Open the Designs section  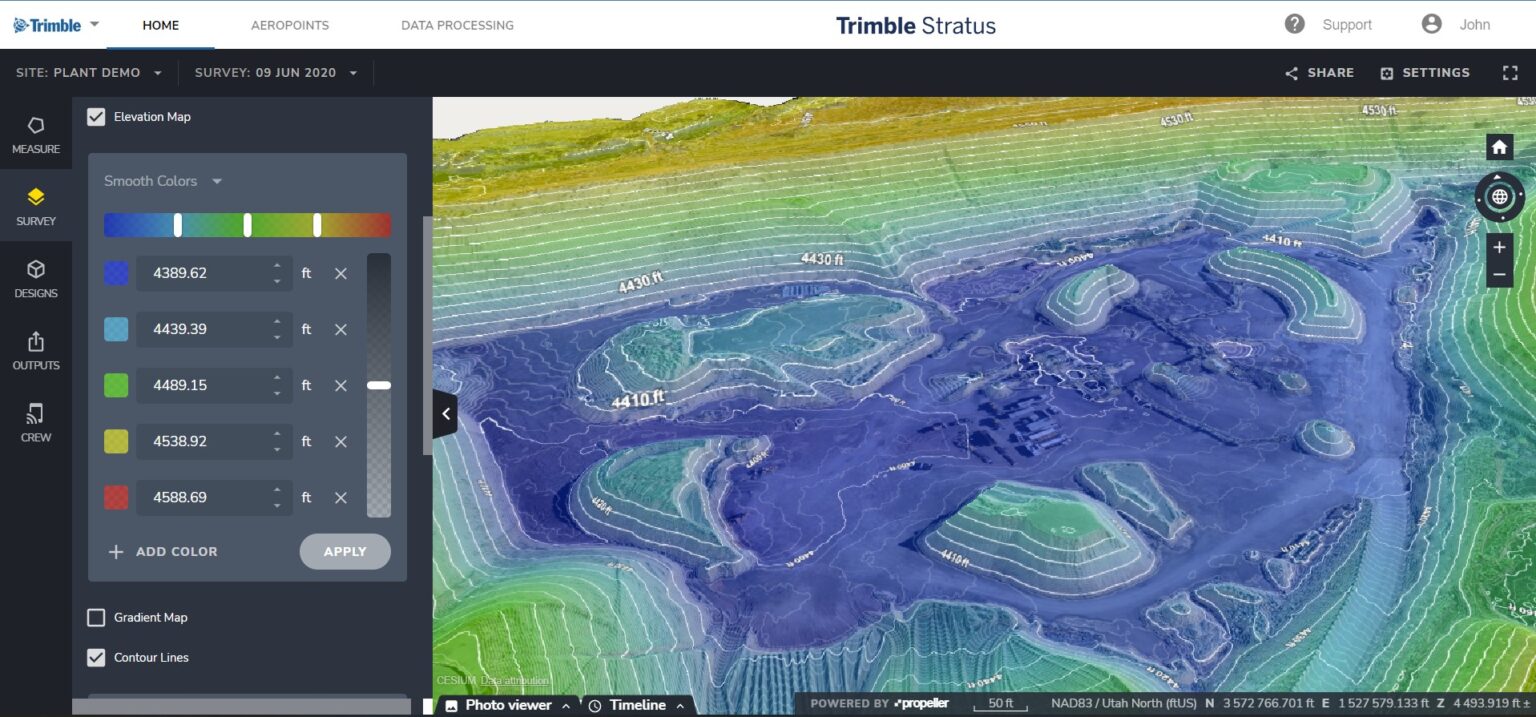pos(36,277)
